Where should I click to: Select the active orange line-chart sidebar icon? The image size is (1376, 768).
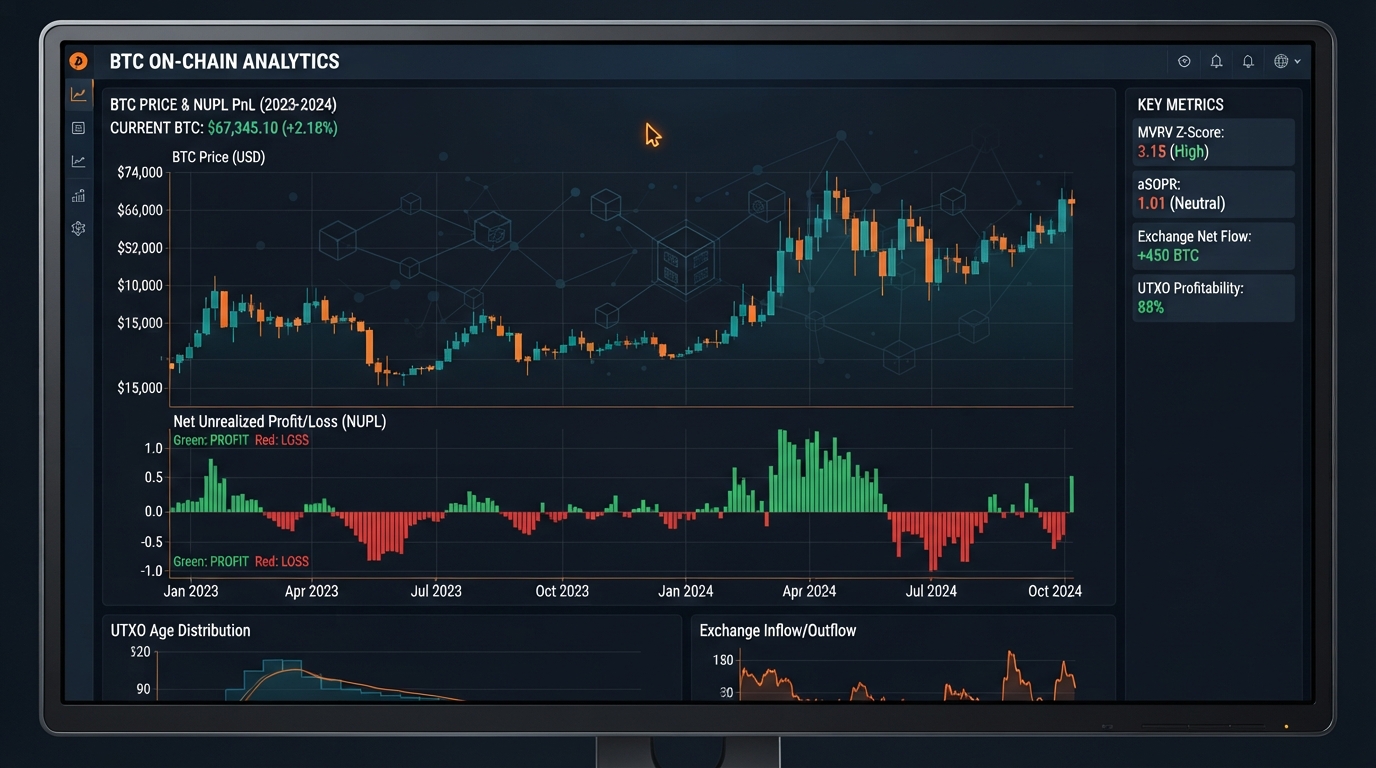[x=78, y=95]
